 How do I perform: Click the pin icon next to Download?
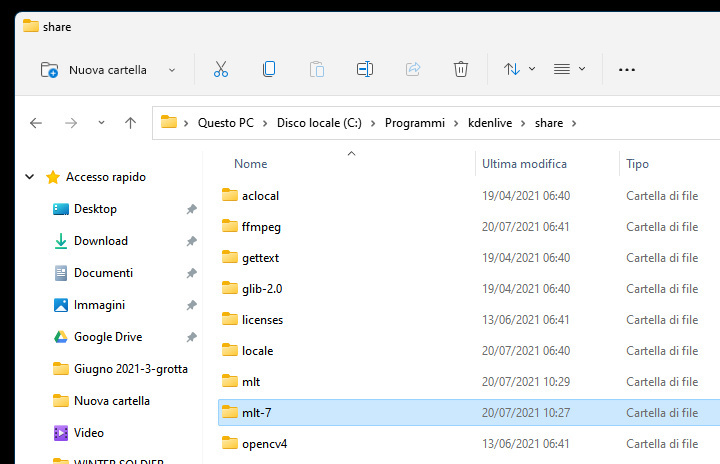[x=191, y=241]
